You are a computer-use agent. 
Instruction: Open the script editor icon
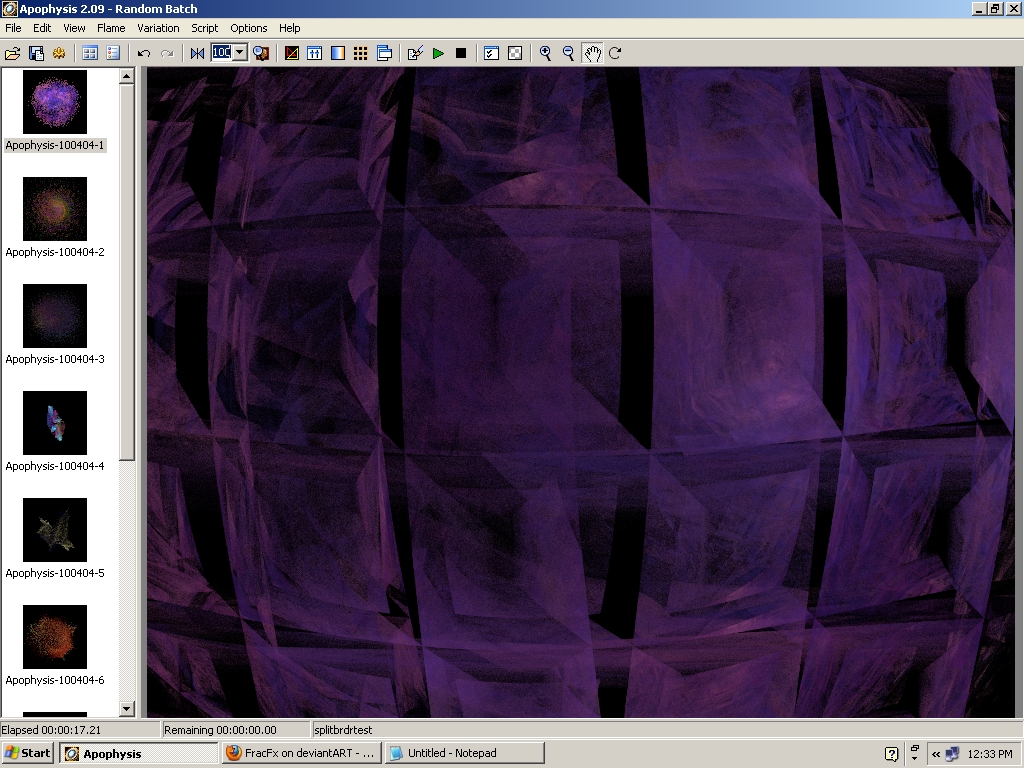pyautogui.click(x=415, y=53)
